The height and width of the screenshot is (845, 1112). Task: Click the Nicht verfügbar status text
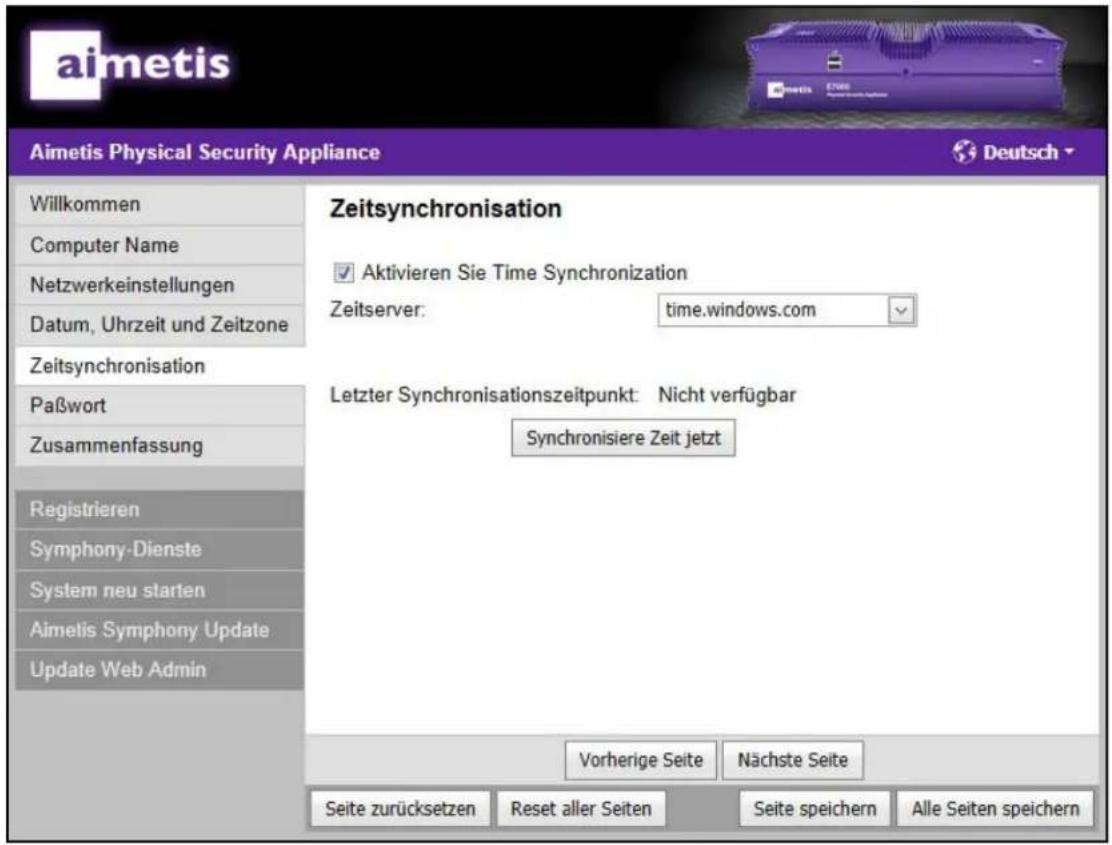[x=727, y=395]
